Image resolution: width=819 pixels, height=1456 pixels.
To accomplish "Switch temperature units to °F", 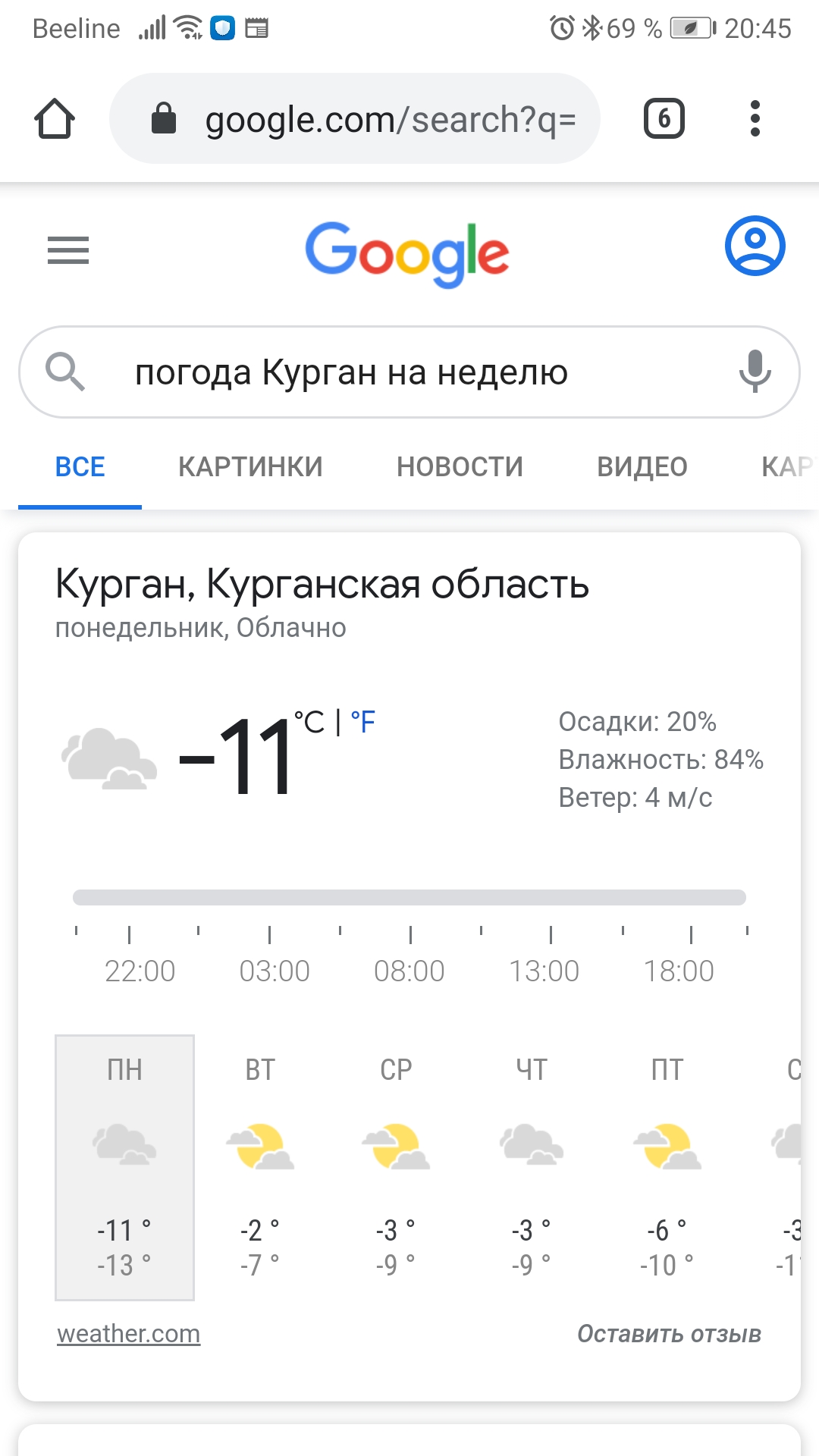I will pos(363,722).
